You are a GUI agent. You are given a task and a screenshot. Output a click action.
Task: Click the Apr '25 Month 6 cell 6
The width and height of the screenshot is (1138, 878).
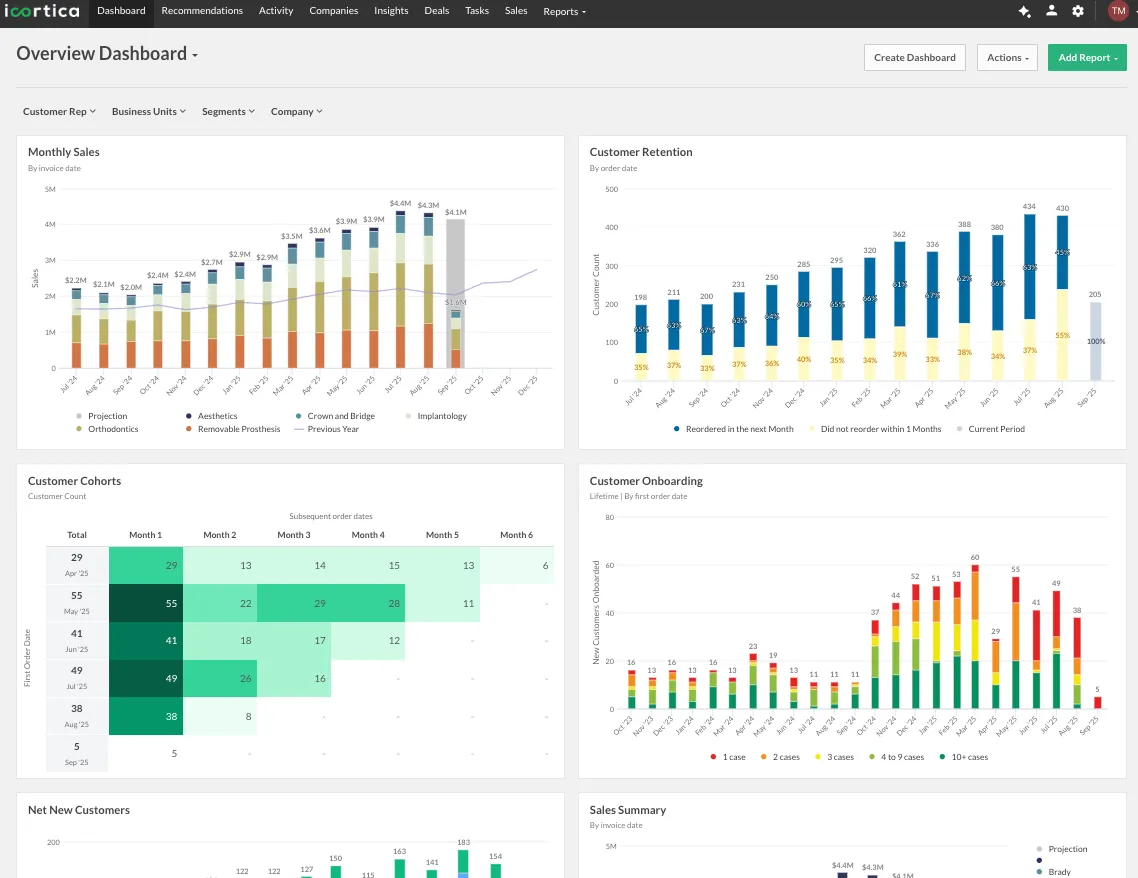click(x=517, y=565)
